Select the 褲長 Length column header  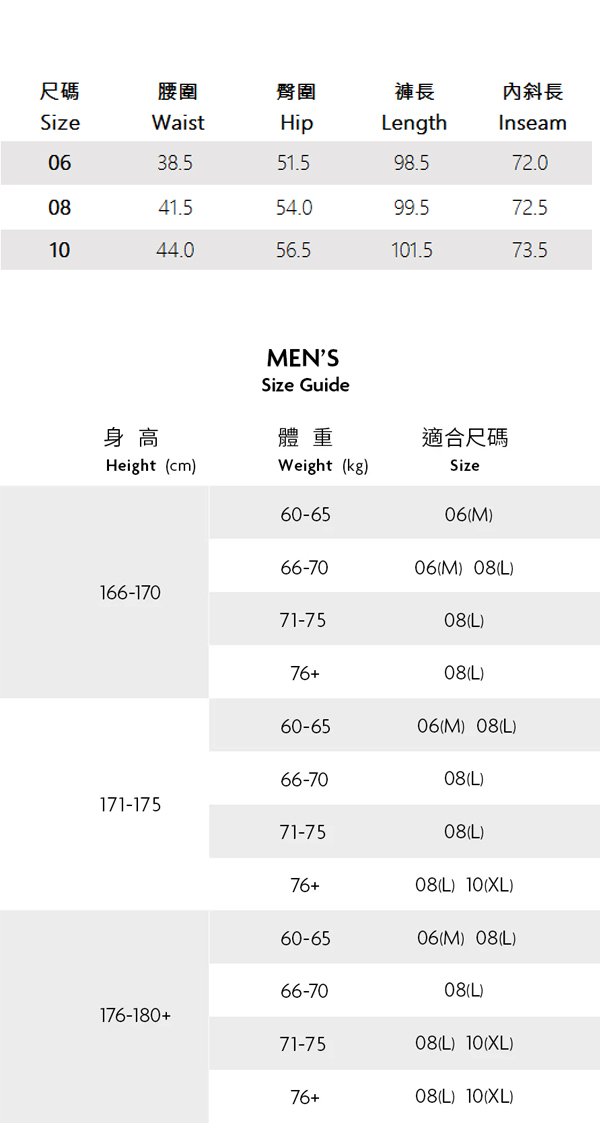(414, 107)
